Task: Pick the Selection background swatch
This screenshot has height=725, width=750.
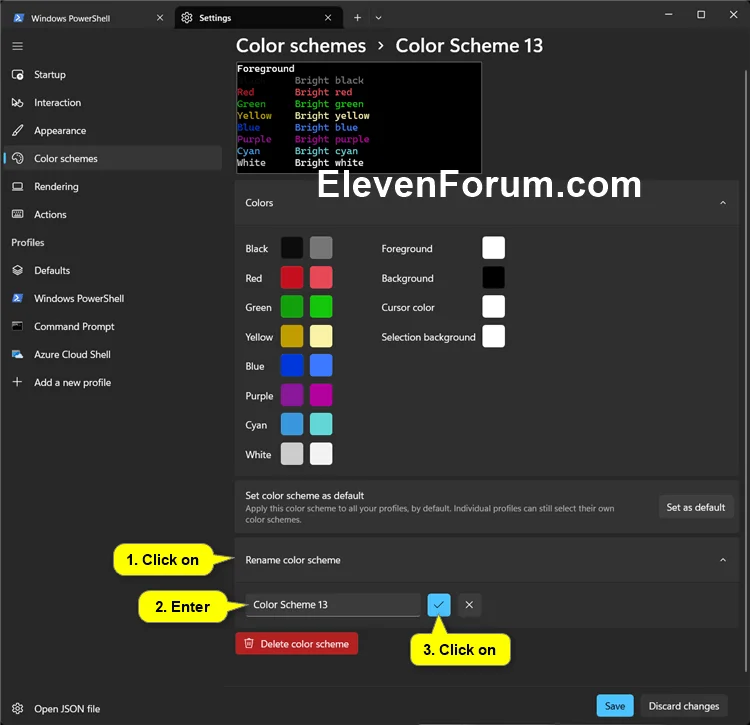Action: point(494,336)
